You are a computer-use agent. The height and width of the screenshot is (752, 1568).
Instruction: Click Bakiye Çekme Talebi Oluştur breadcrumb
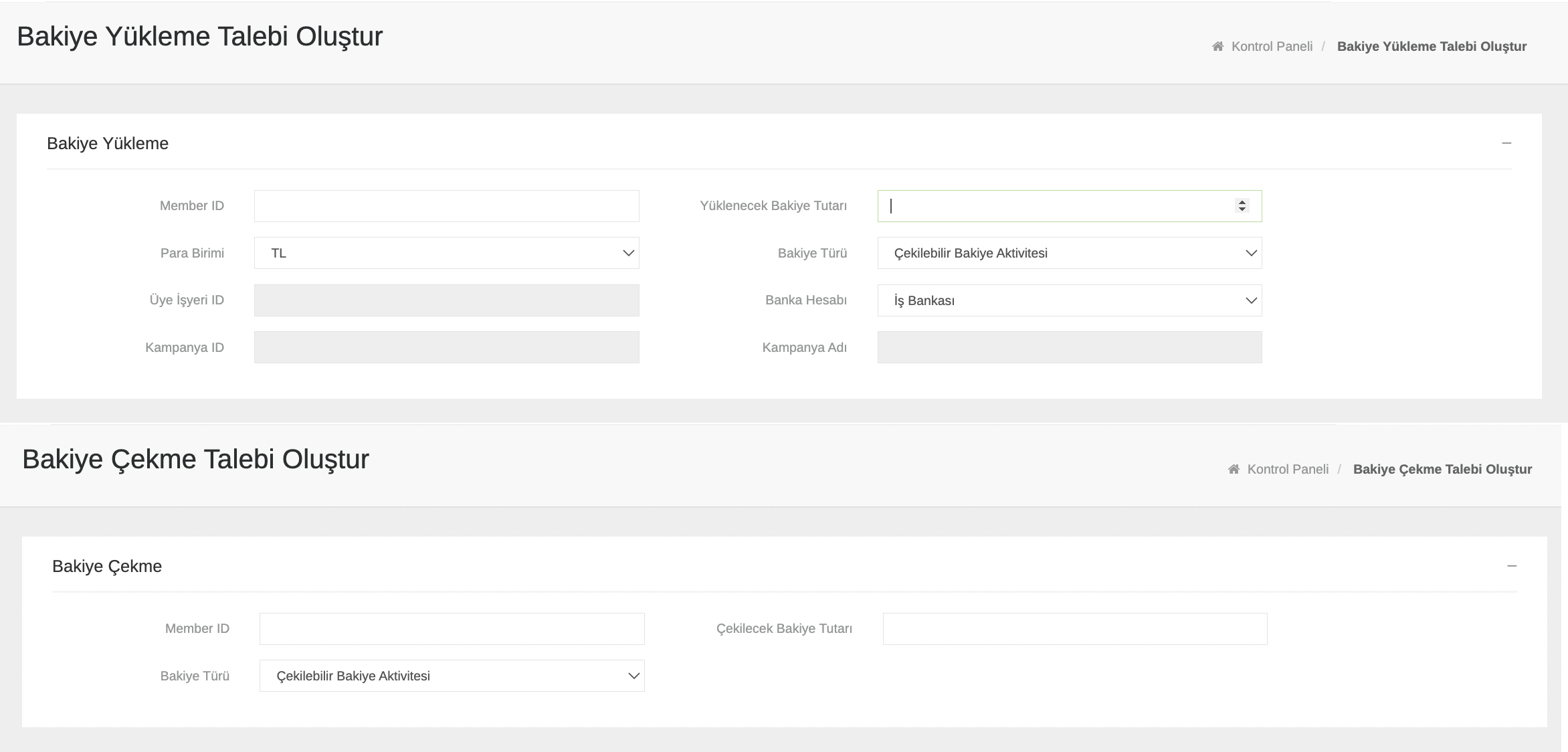coord(1442,469)
